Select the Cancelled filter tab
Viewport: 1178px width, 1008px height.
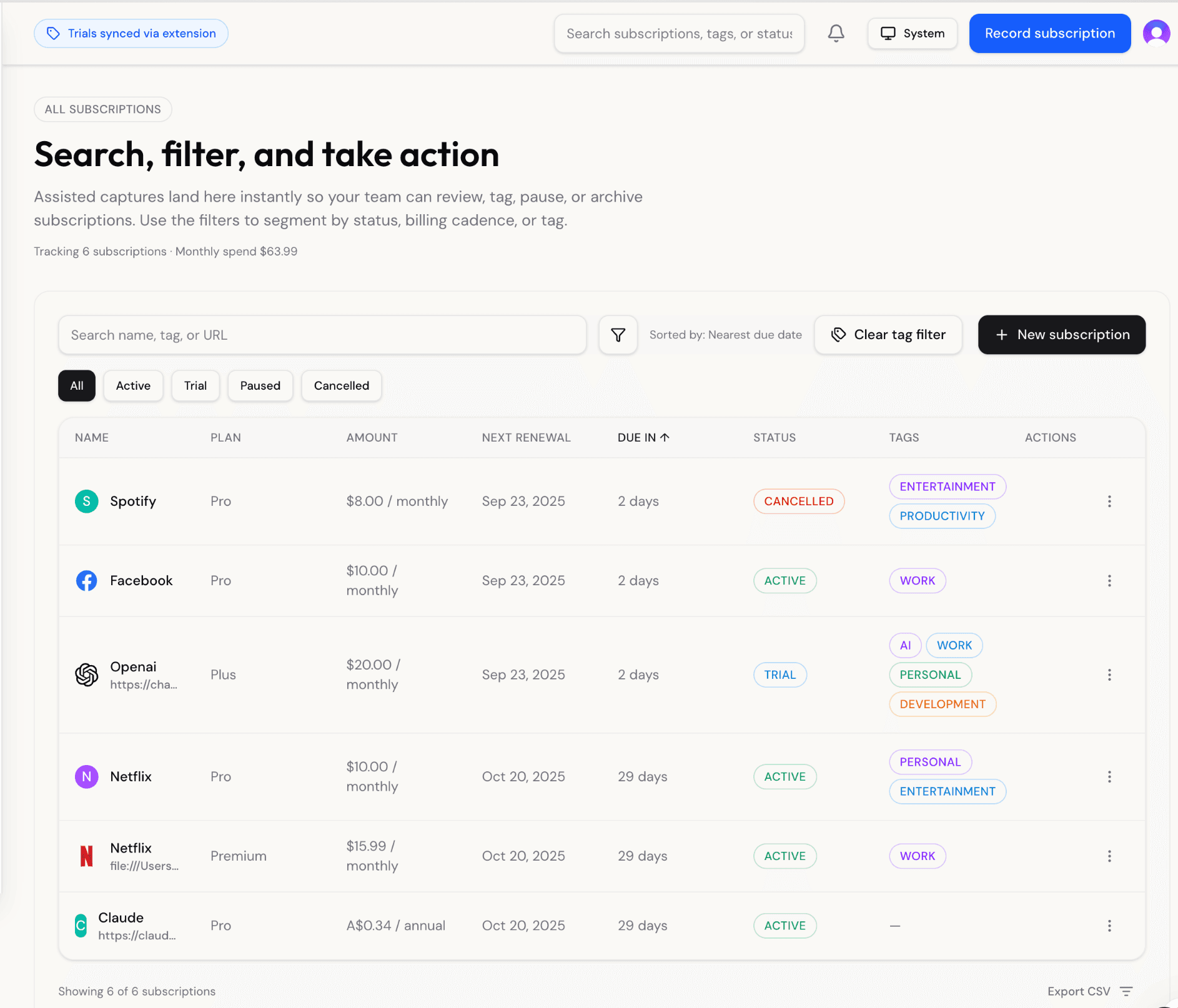(x=341, y=386)
